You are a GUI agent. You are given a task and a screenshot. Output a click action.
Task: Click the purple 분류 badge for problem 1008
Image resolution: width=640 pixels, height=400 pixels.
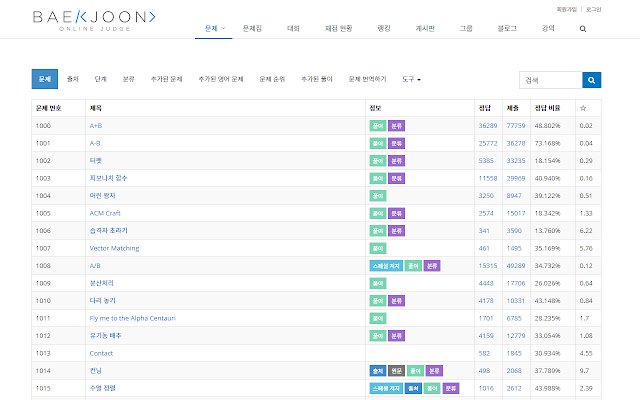click(432, 266)
